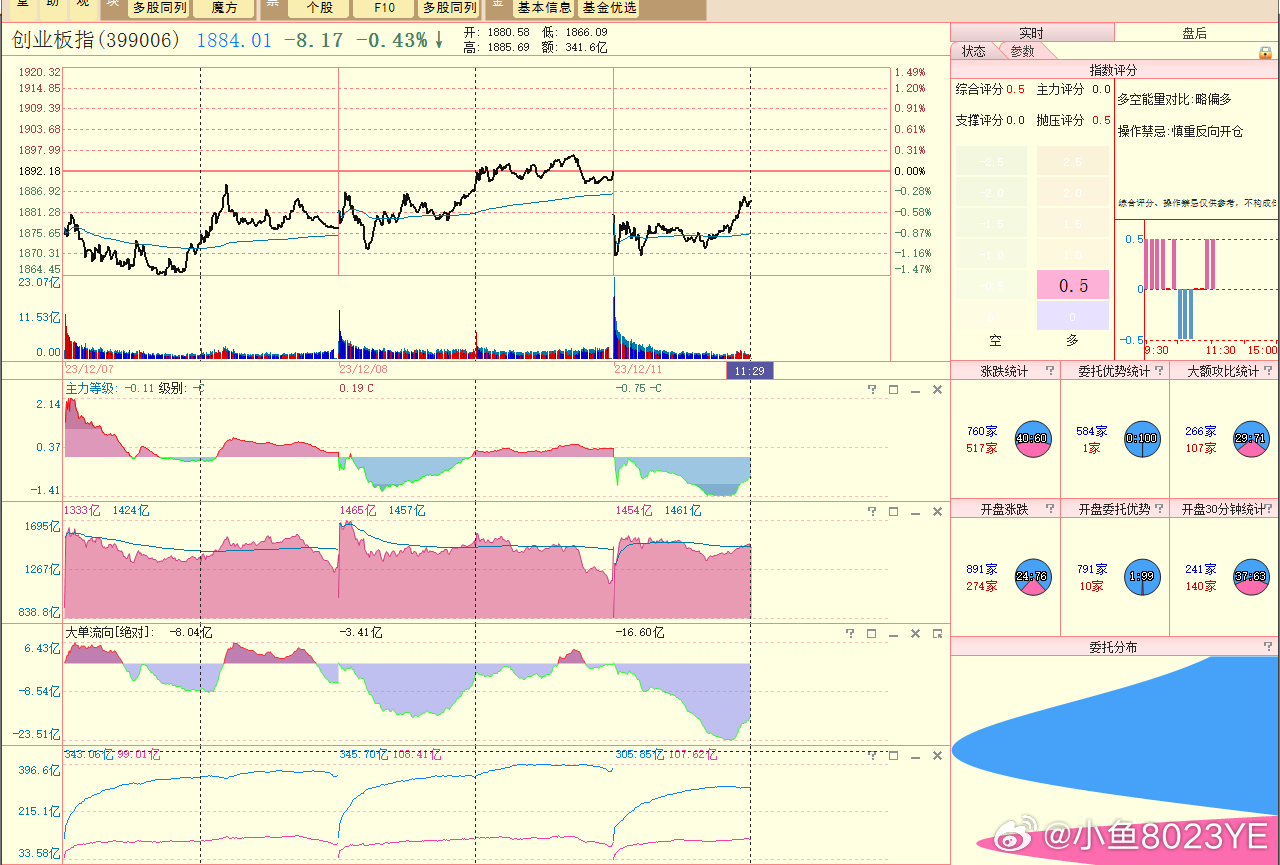
Task: Click the 指数评分 panel header
Action: pyautogui.click(x=1113, y=70)
